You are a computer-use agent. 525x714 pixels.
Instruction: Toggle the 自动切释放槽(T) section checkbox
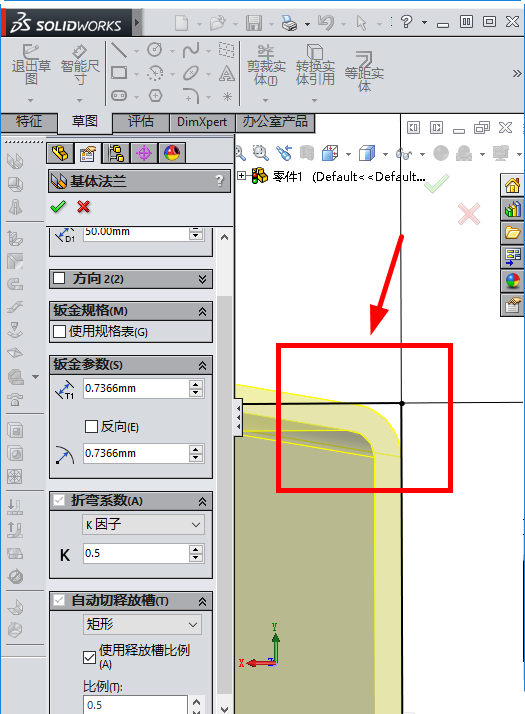(x=59, y=600)
